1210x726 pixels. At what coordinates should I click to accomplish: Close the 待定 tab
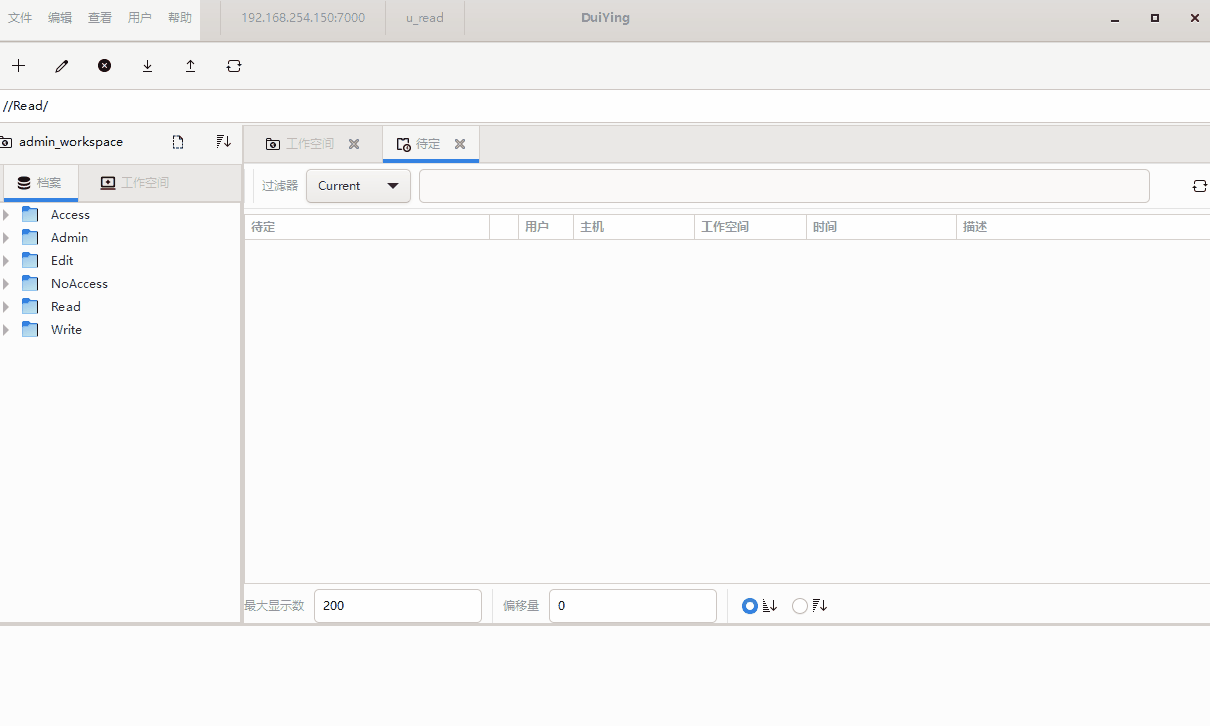(460, 144)
